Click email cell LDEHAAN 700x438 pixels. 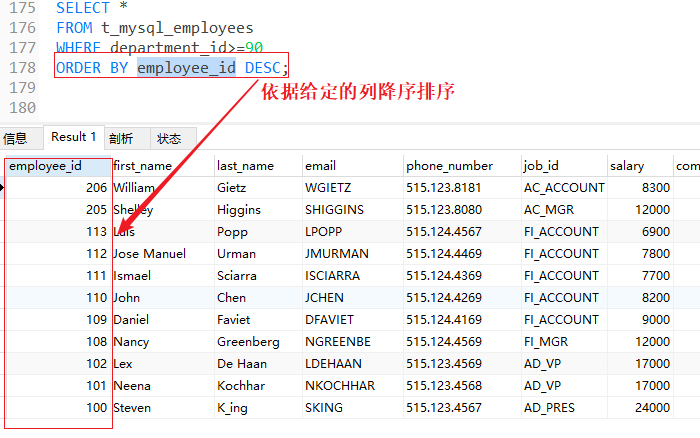click(353, 363)
